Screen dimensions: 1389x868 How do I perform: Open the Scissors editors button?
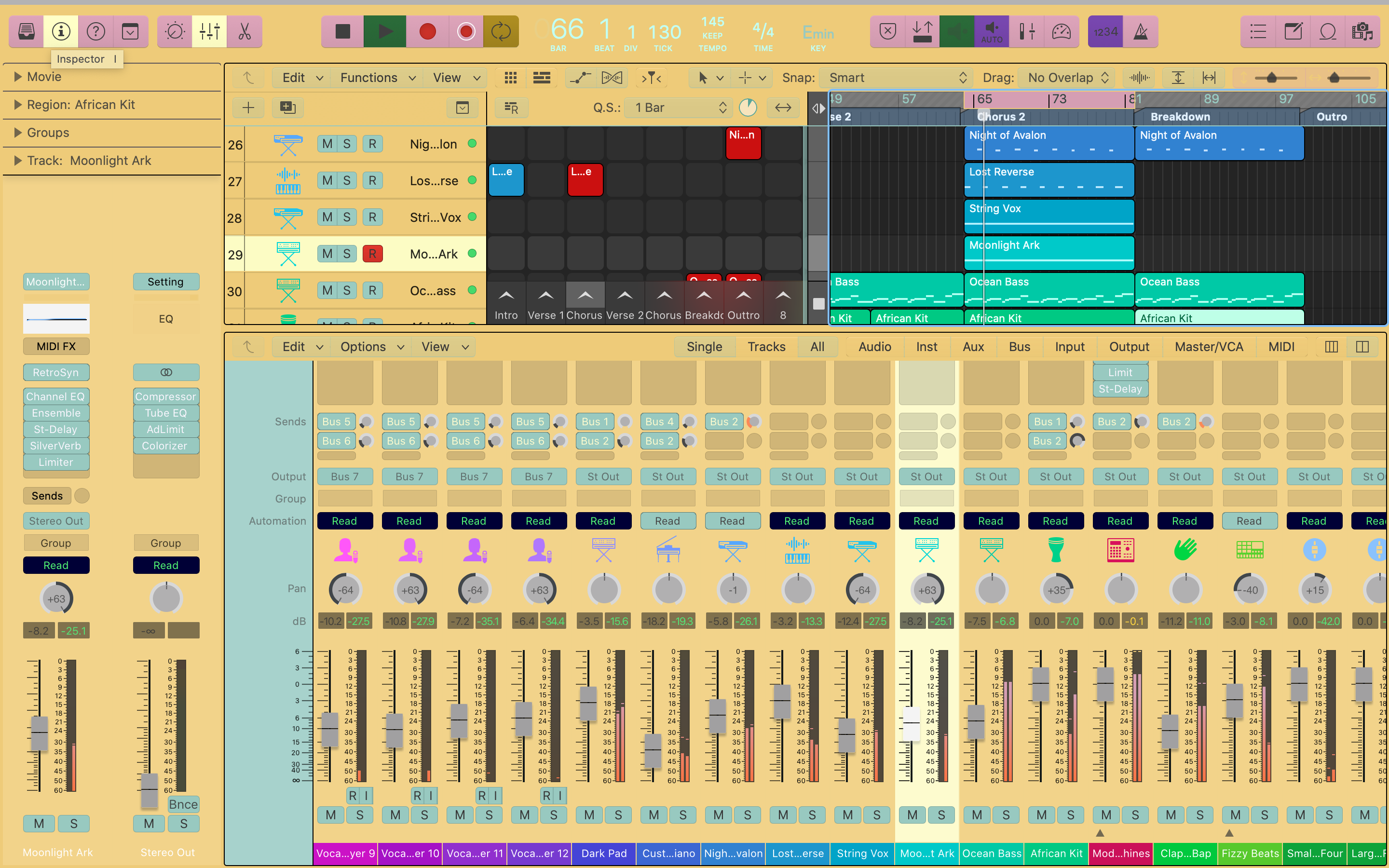click(245, 31)
